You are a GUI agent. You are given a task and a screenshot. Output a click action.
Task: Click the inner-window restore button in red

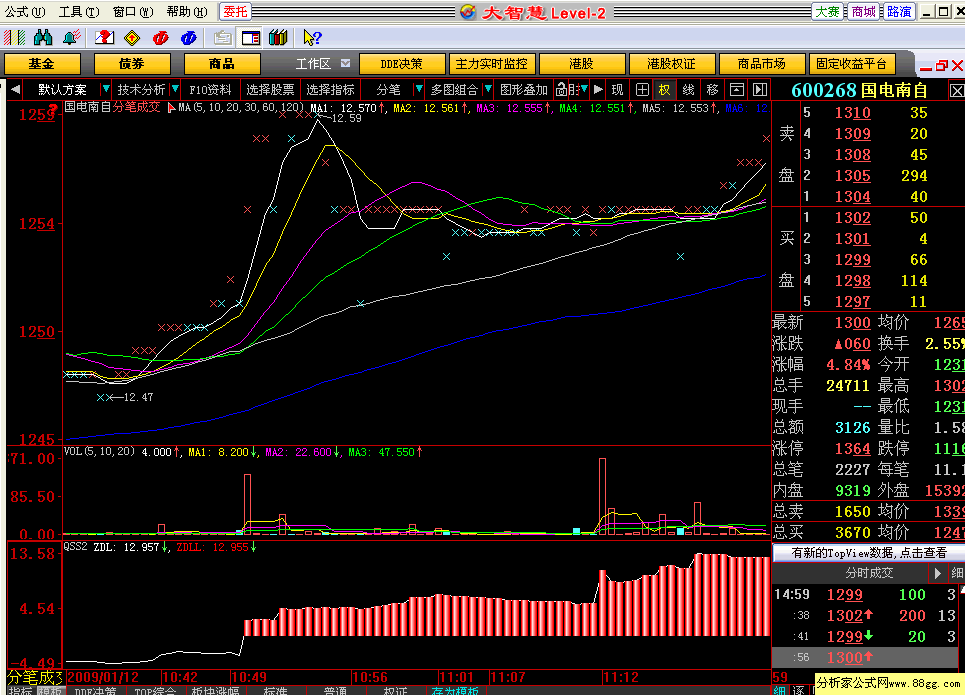[942, 65]
